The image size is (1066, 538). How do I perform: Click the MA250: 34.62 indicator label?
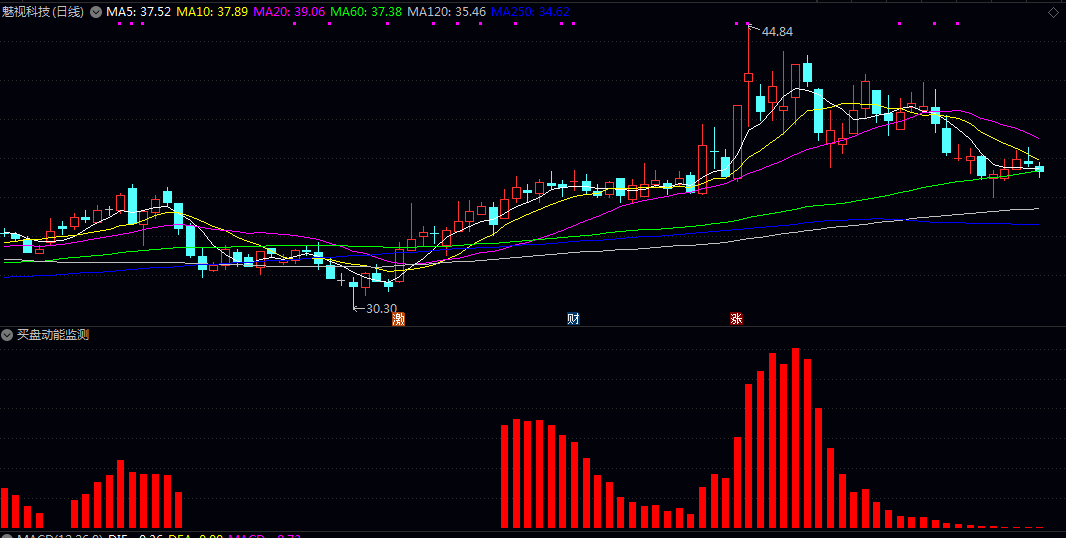pyautogui.click(x=530, y=12)
